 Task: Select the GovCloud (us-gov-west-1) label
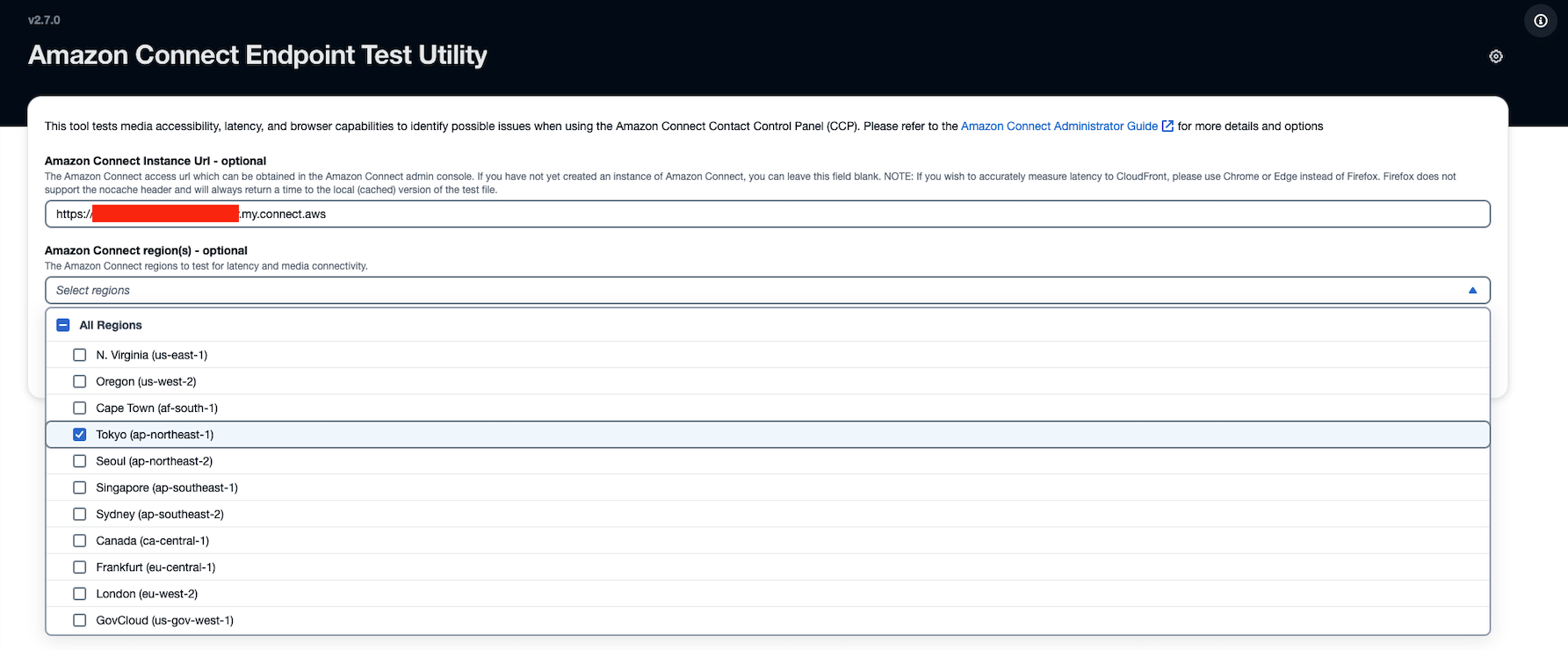[165, 620]
